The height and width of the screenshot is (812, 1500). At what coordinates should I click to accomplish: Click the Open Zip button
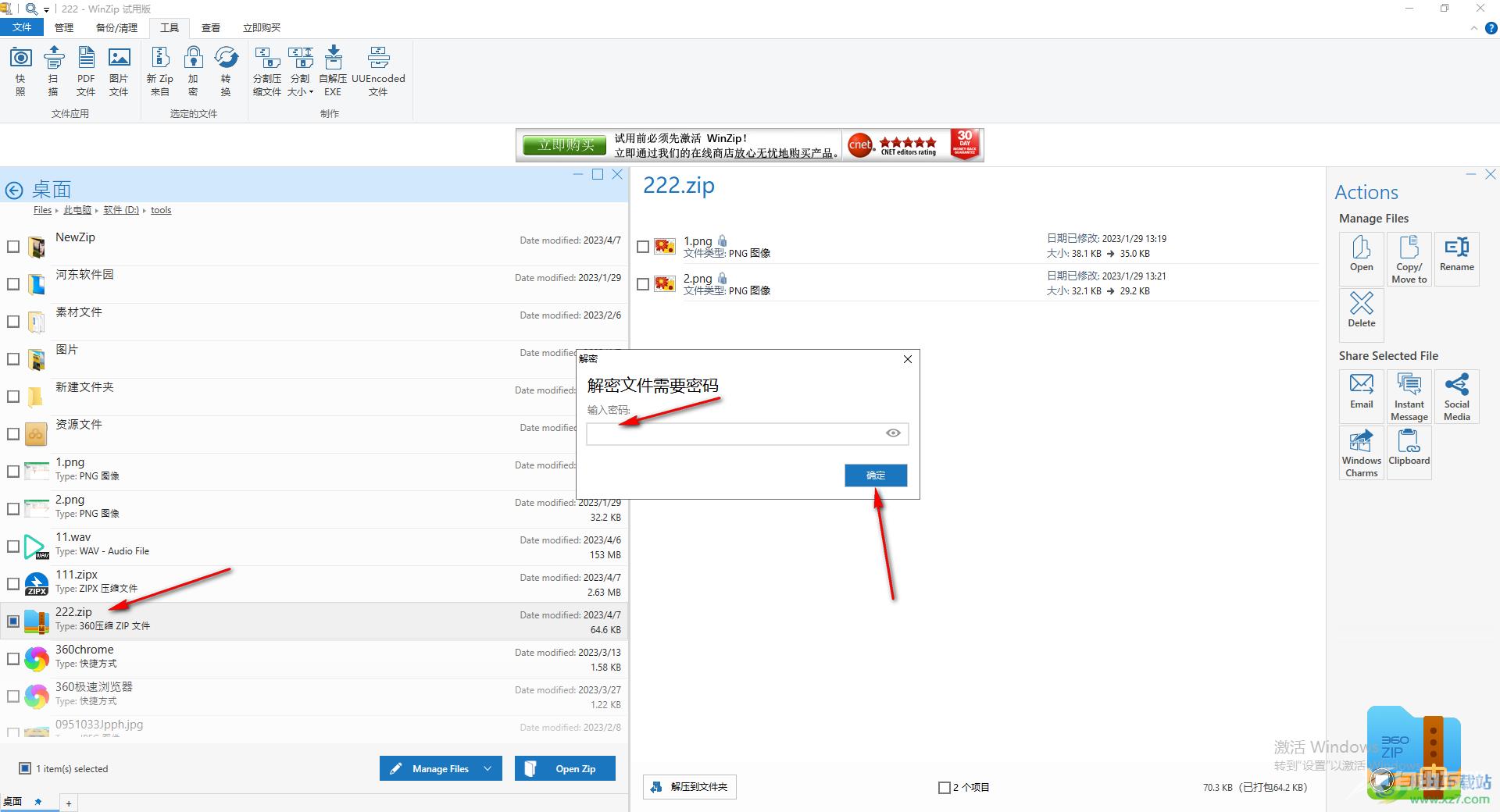click(x=565, y=768)
